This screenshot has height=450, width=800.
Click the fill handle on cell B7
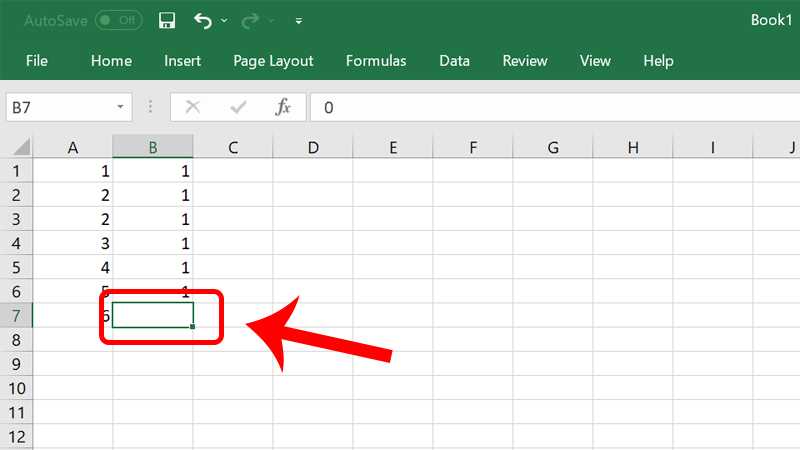pyautogui.click(x=192, y=326)
